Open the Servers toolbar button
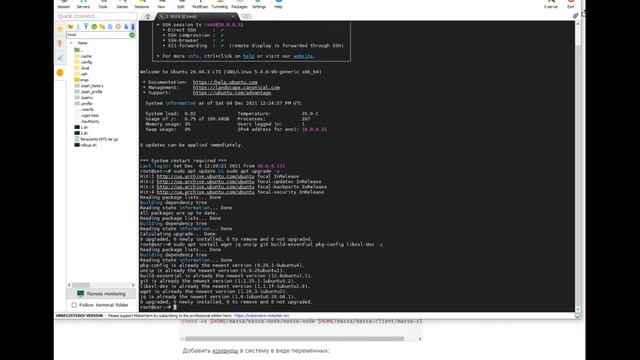 click(x=83, y=4)
